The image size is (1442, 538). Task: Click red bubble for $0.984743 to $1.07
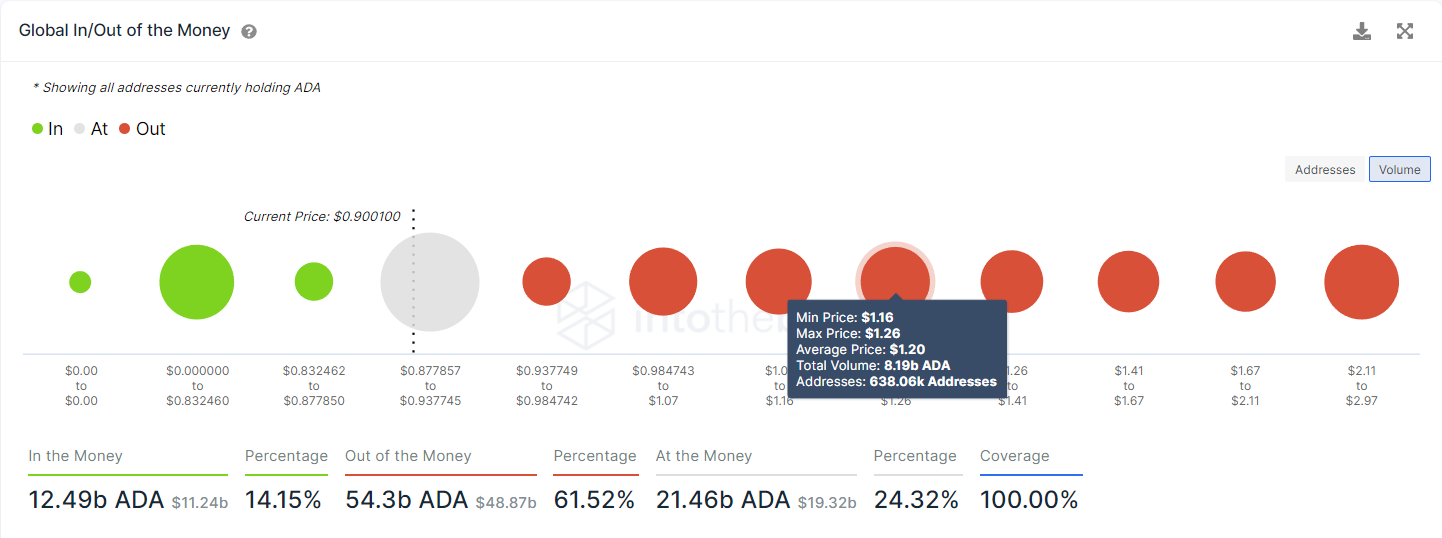pos(663,282)
